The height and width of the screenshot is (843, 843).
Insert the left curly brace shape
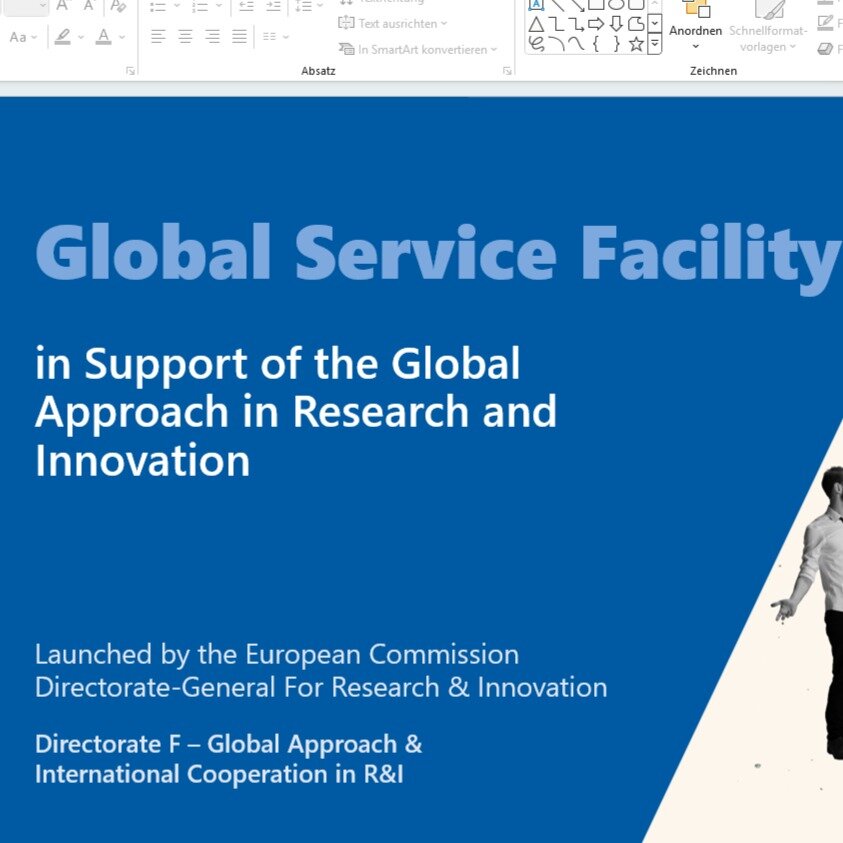coord(596,44)
